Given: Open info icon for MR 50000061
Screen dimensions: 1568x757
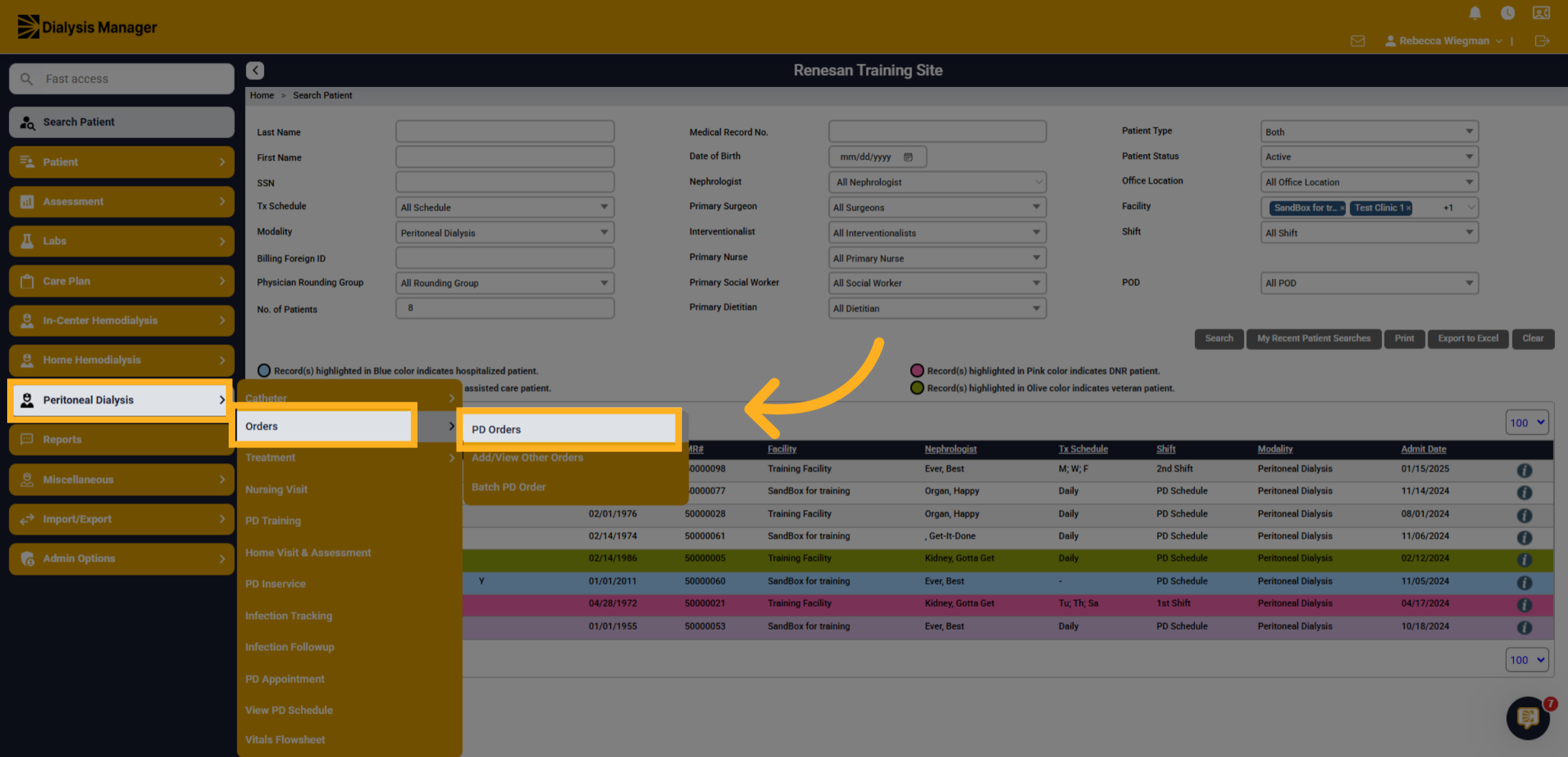Looking at the screenshot, I should 1524,538.
